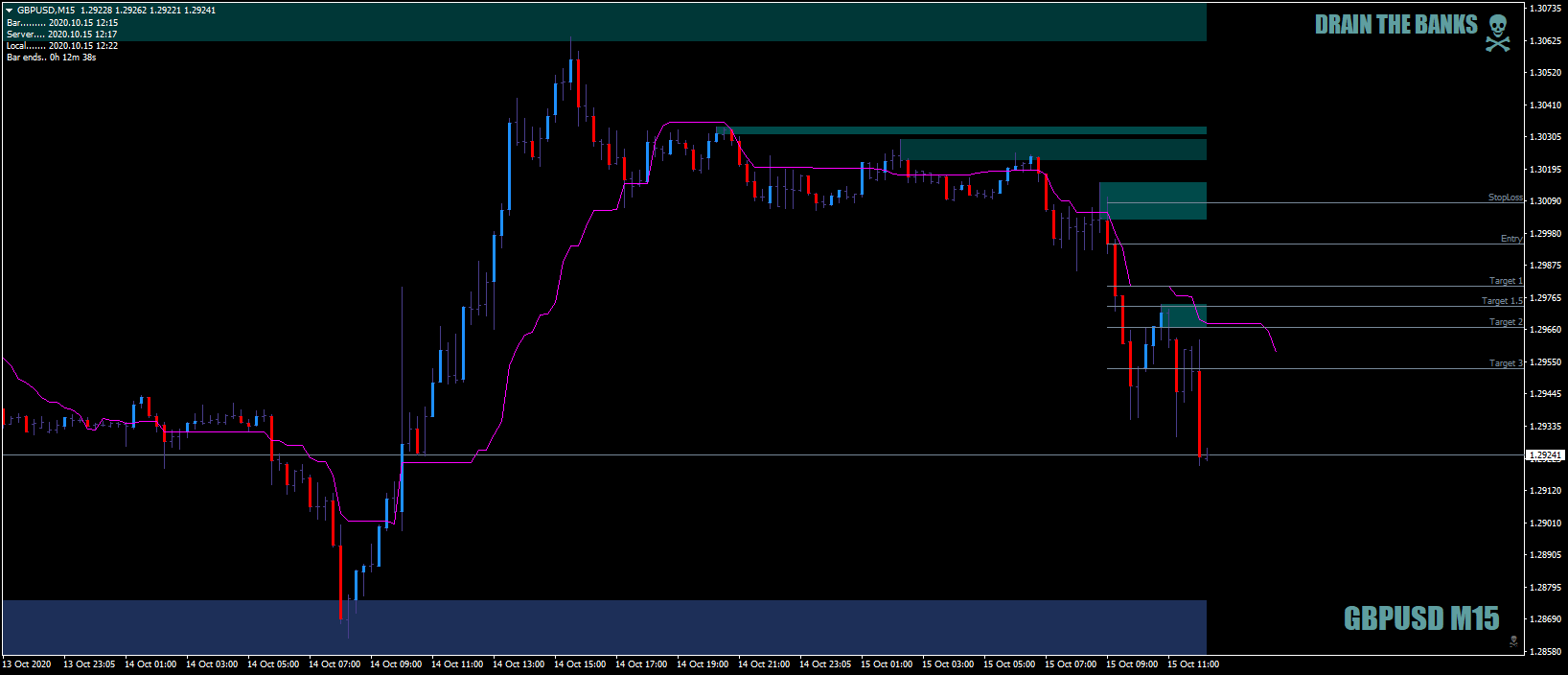Click the '15 Oct 05:00' time axis label

click(x=1009, y=663)
